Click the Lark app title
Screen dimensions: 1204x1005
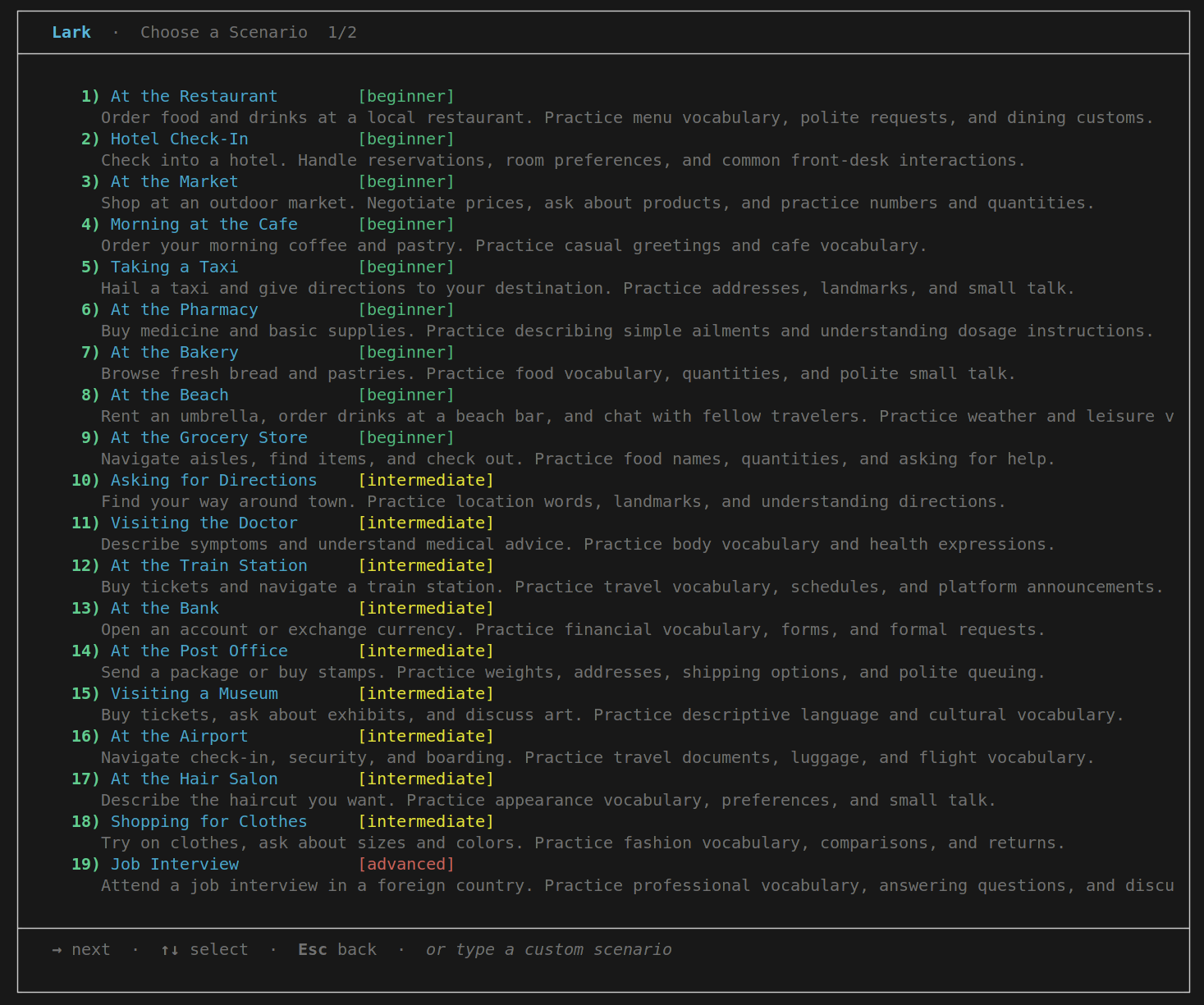click(71, 32)
